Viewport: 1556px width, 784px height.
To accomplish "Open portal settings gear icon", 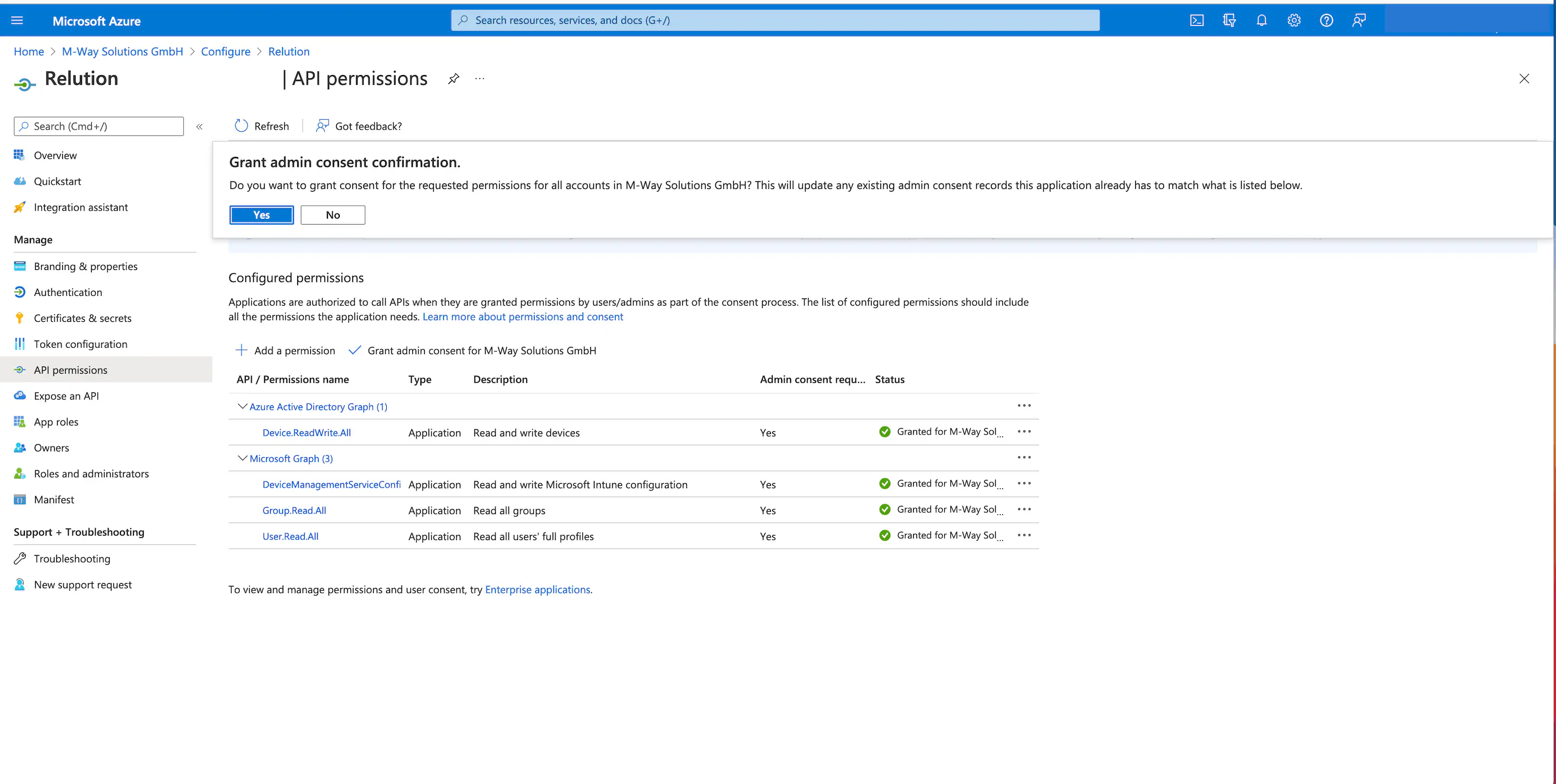I will pos(1293,21).
